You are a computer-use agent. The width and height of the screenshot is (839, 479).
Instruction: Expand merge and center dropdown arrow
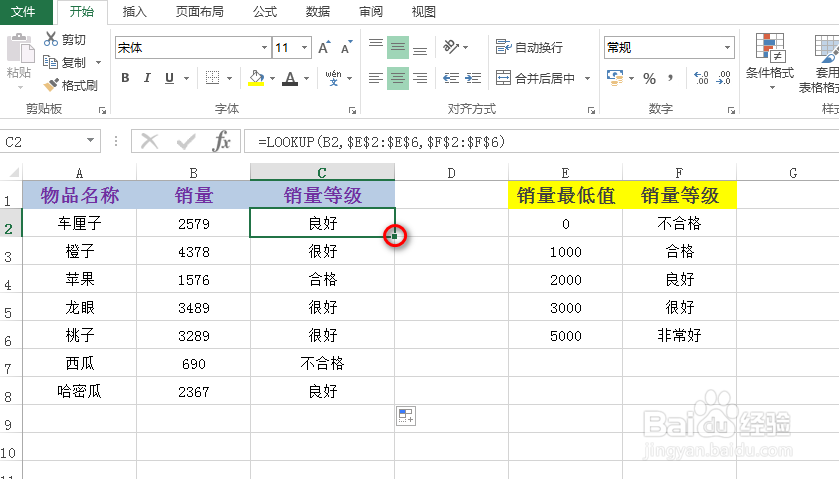point(587,78)
